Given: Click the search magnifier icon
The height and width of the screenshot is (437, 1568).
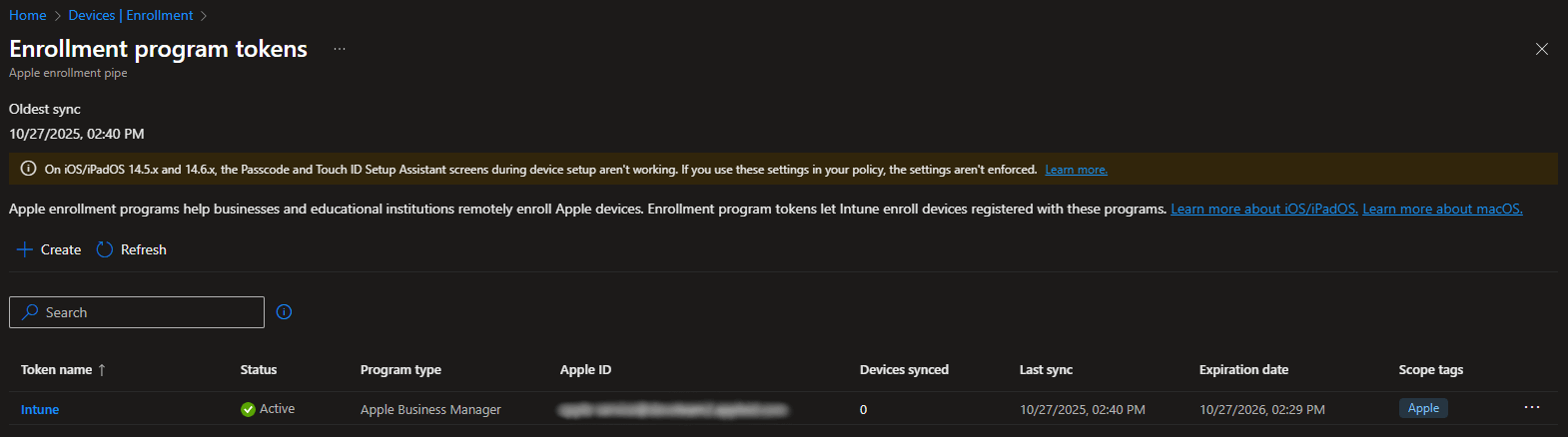Looking at the screenshot, I should pyautogui.click(x=30, y=312).
